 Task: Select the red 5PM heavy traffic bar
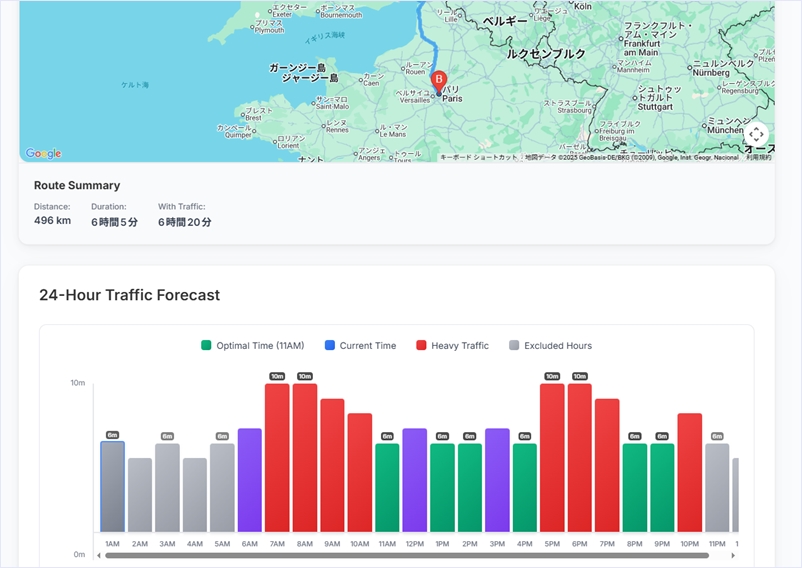552,458
